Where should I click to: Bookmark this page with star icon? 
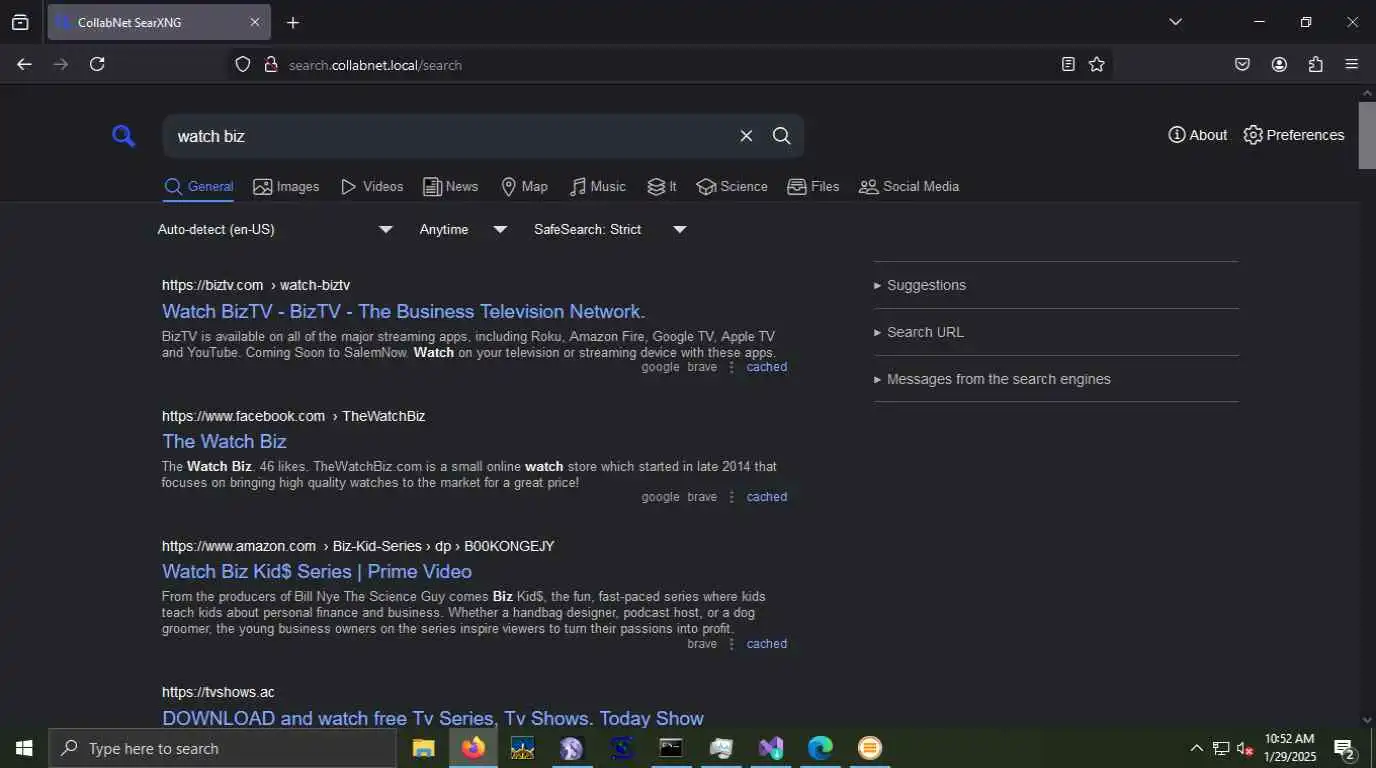point(1097,64)
